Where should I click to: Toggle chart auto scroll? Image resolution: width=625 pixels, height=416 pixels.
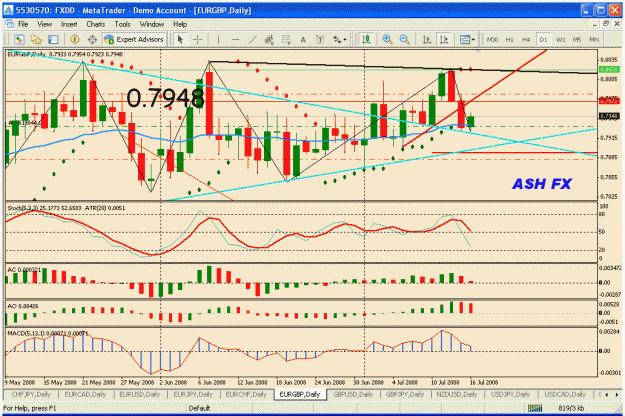[x=426, y=39]
